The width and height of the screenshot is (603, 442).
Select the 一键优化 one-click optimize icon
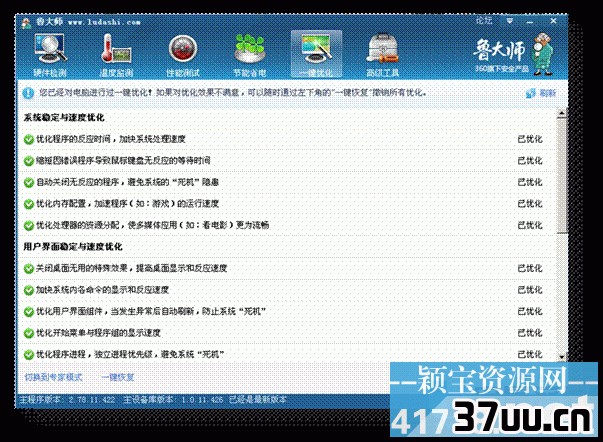[316, 54]
